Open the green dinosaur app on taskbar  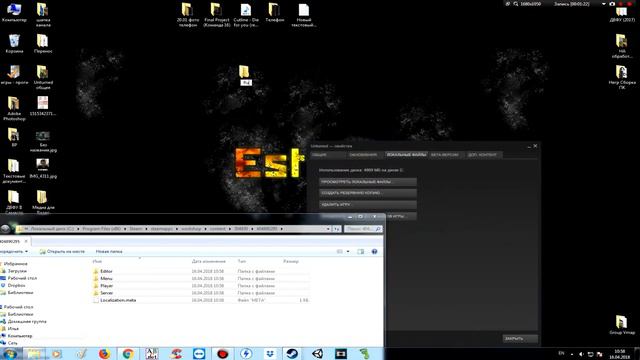[364, 353]
